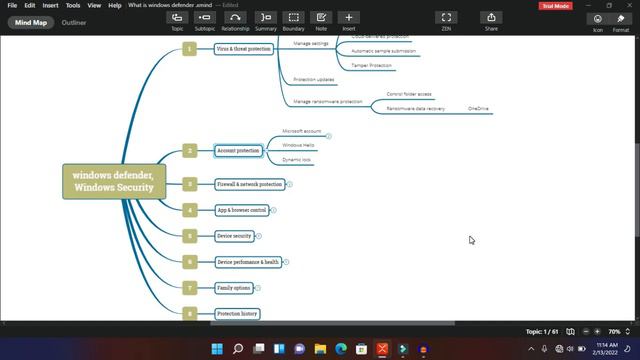This screenshot has width=640, height=360.
Task: Open Microsoft Store from taskbar
Action: 361,349
